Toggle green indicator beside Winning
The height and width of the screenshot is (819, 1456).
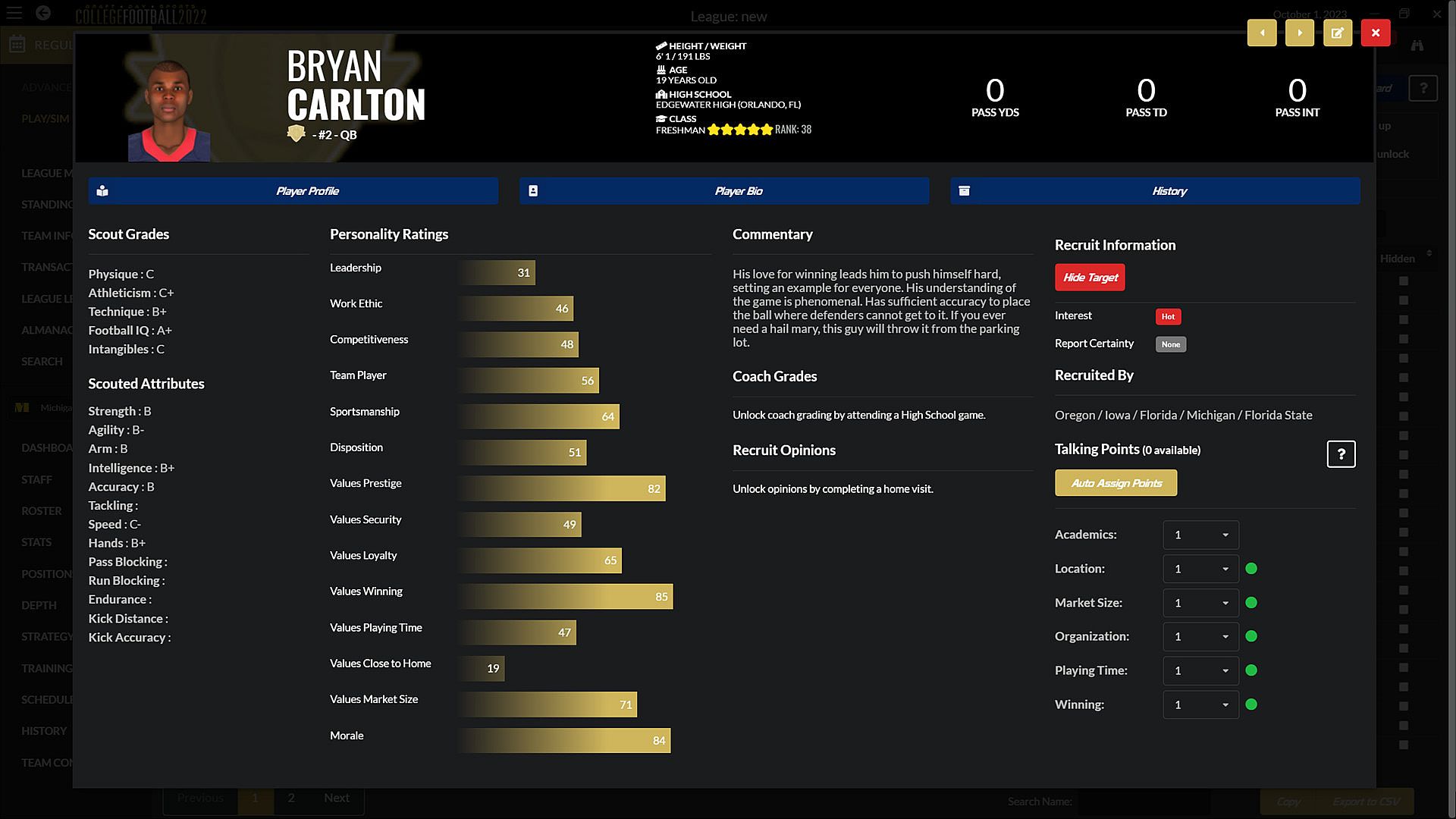coord(1251,704)
